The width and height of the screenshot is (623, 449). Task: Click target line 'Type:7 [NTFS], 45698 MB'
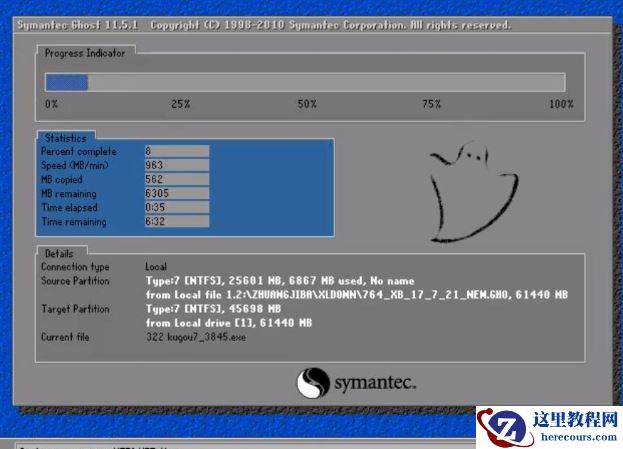pos(213,309)
